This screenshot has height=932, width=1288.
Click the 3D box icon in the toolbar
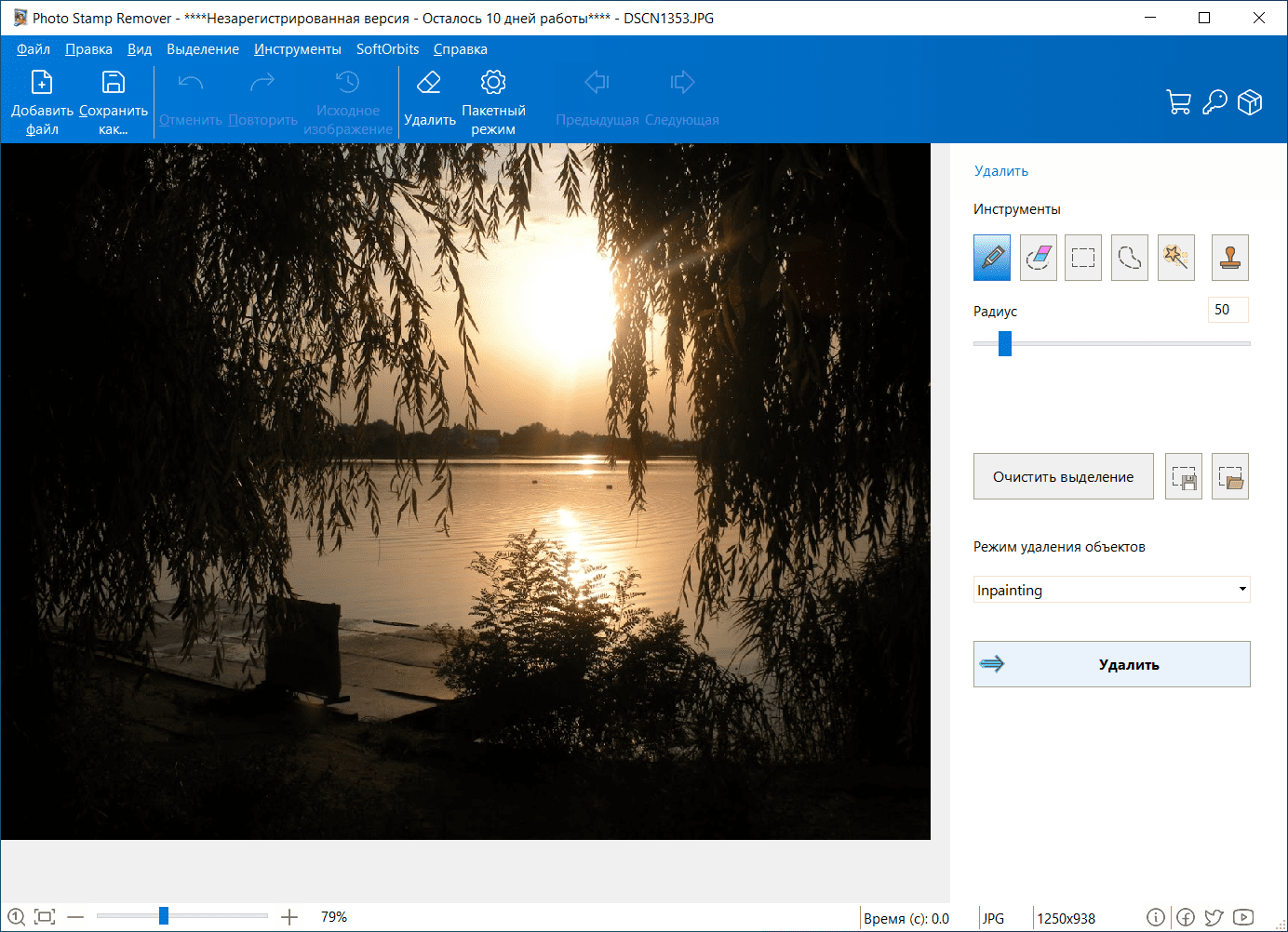coord(1250,102)
